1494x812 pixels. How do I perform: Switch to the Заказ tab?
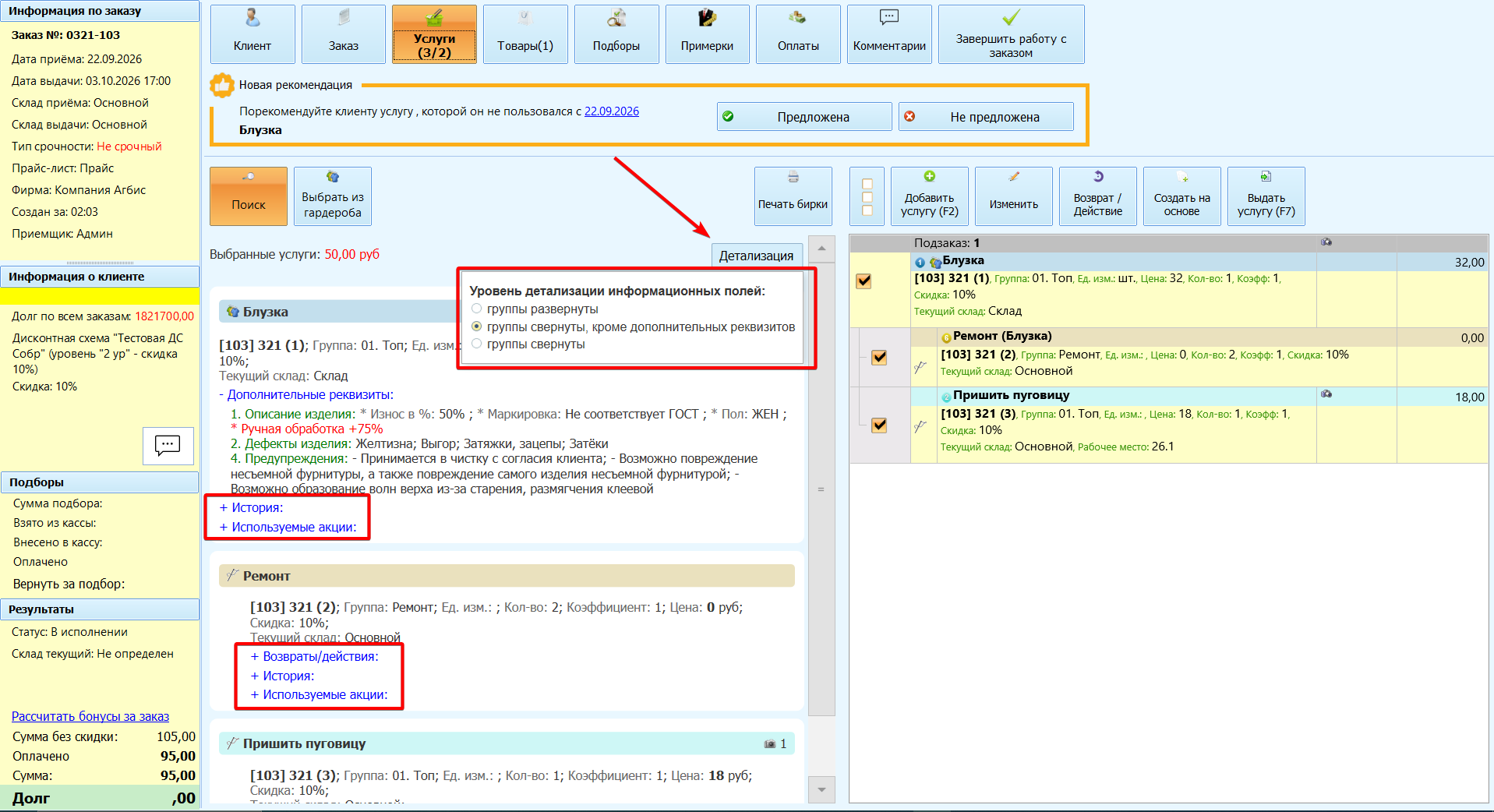[344, 34]
